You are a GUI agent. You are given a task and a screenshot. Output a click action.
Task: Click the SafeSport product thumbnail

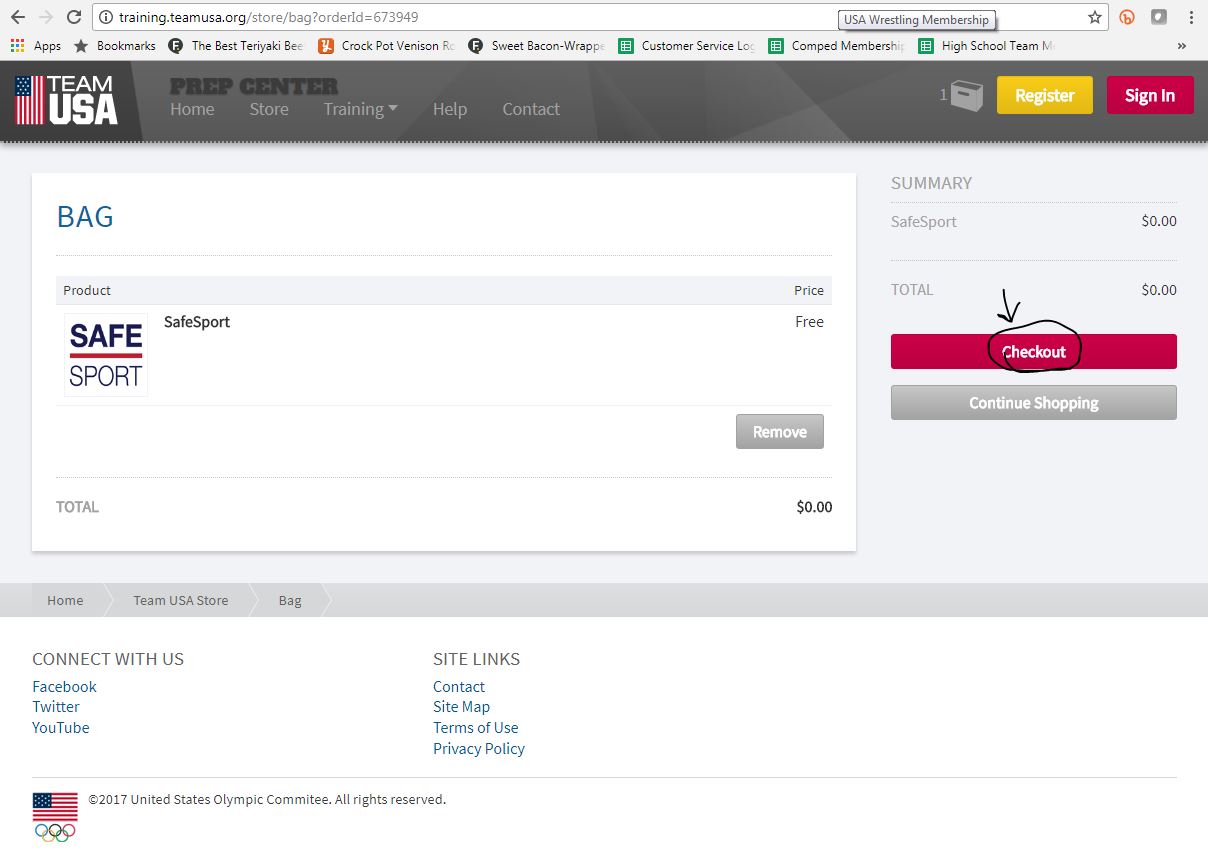[106, 355]
